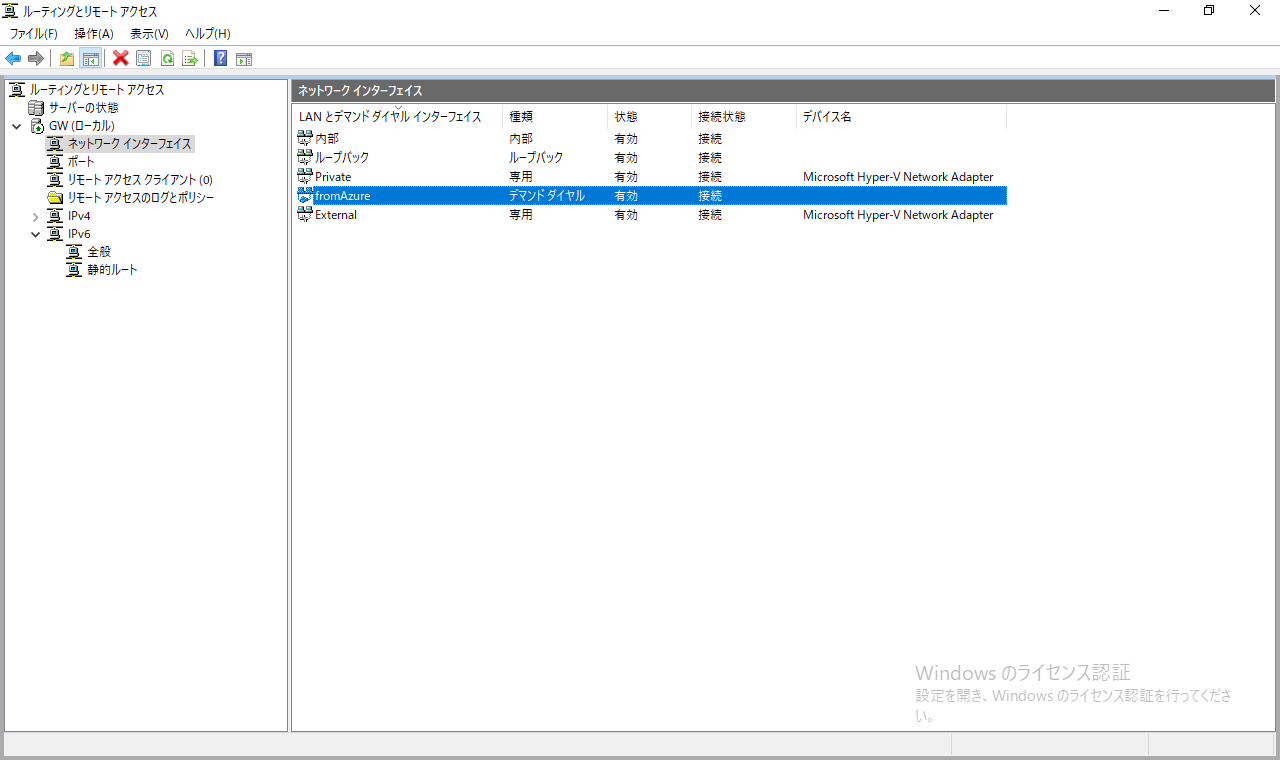This screenshot has width=1280, height=760.
Task: Toggle the show/hide action pane button
Action: pos(243,58)
